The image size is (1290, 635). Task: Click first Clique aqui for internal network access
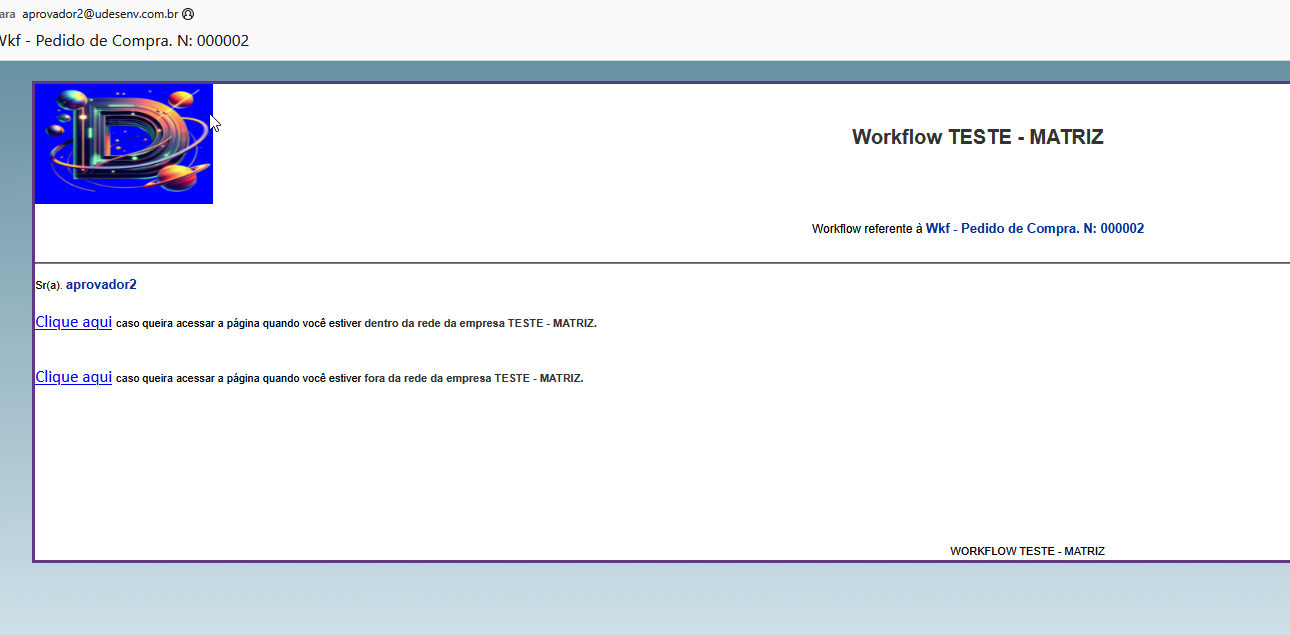(x=72, y=321)
